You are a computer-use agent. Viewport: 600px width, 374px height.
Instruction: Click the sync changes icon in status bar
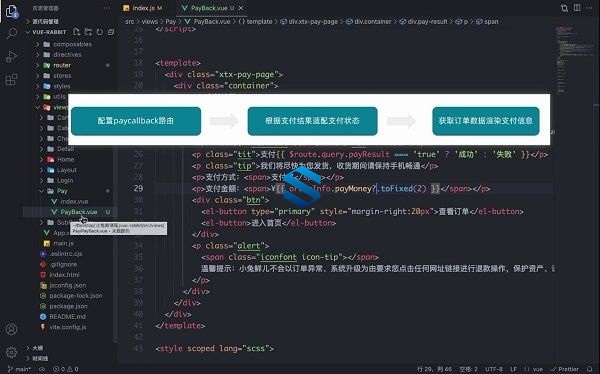pos(42,369)
